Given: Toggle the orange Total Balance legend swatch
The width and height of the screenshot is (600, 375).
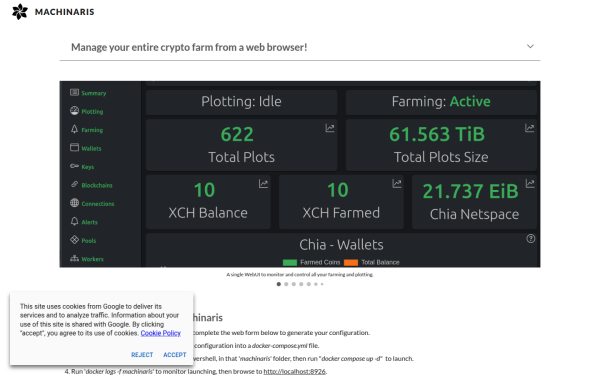Looking at the screenshot, I should 351,262.
